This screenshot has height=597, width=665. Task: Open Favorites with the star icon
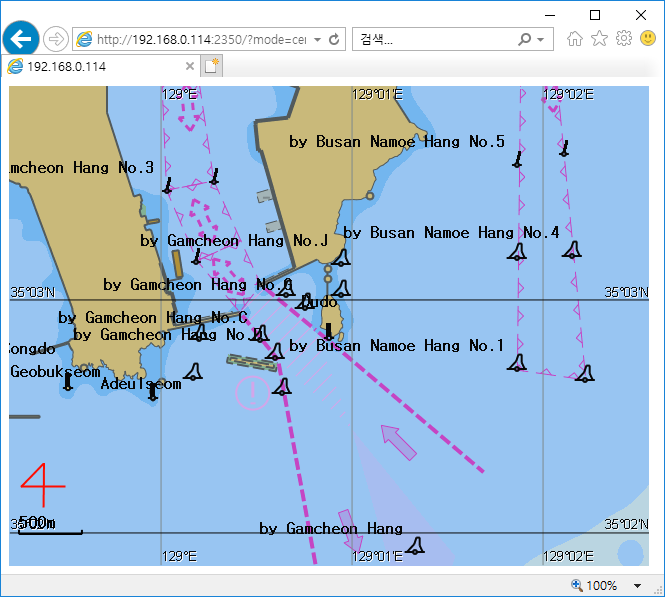tap(599, 39)
